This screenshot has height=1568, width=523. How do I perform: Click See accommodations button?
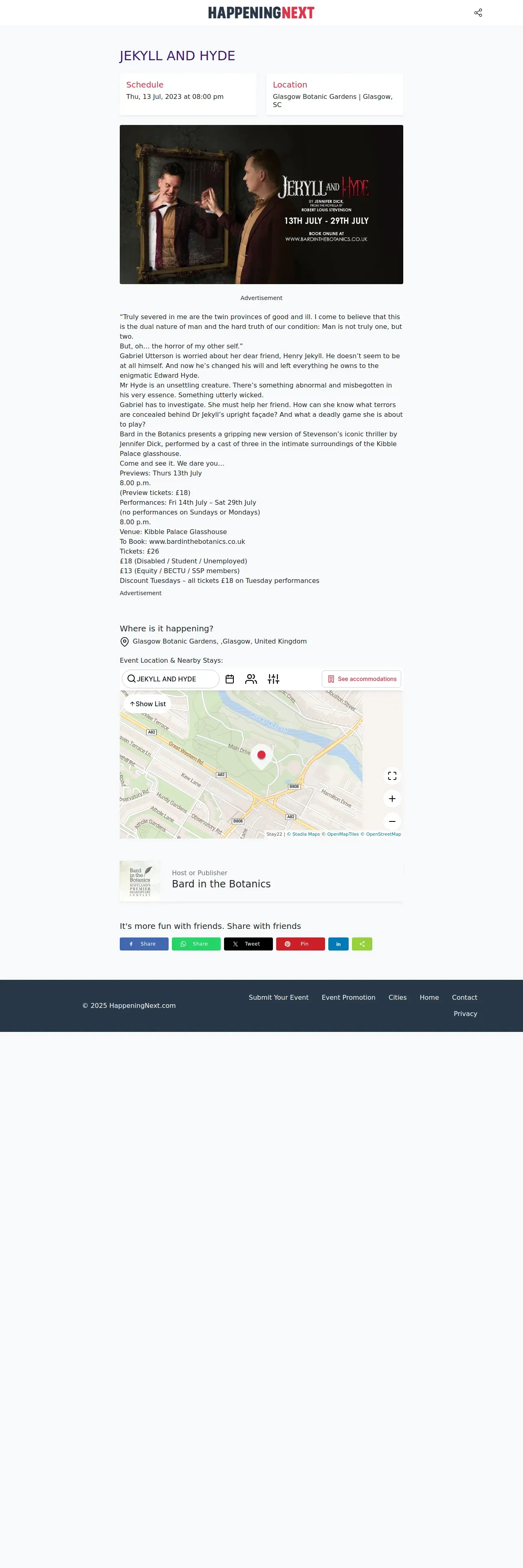point(362,679)
